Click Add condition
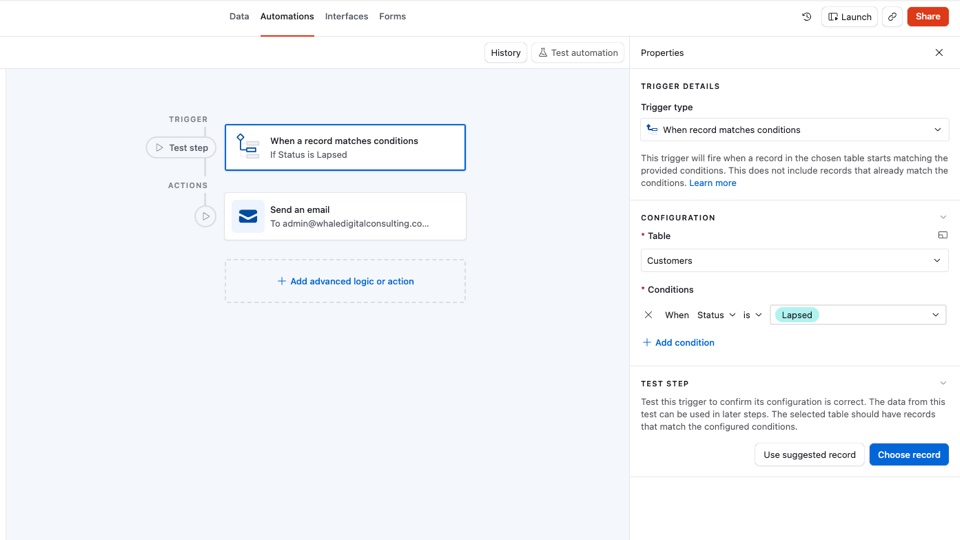This screenshot has height=540, width=960. coord(678,342)
